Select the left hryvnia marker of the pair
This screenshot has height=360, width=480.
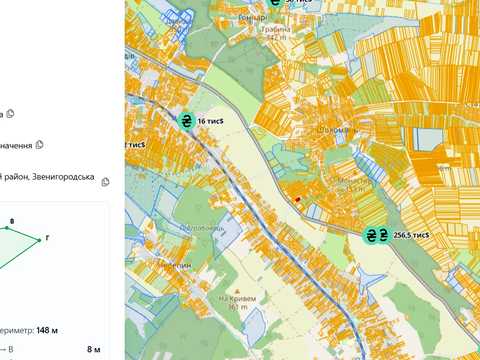coord(370,235)
